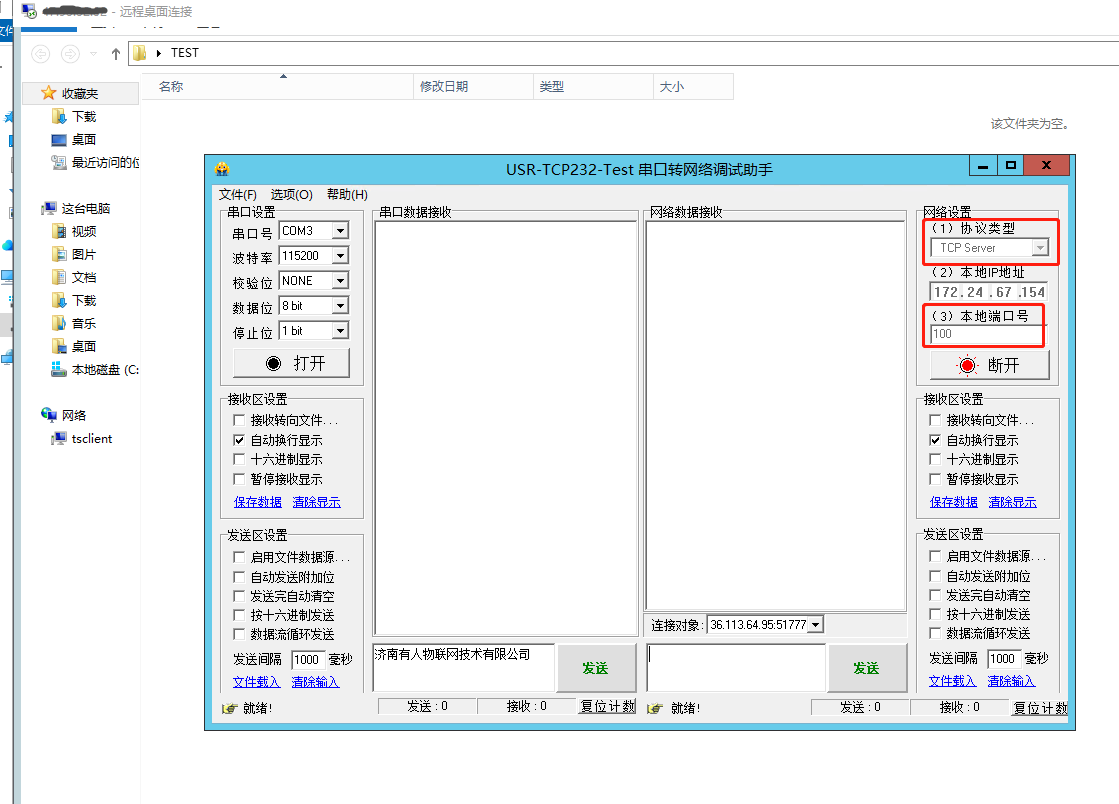Uncheck 自动换行显示 in network receive settings
This screenshot has width=1119, height=804.
(x=935, y=440)
